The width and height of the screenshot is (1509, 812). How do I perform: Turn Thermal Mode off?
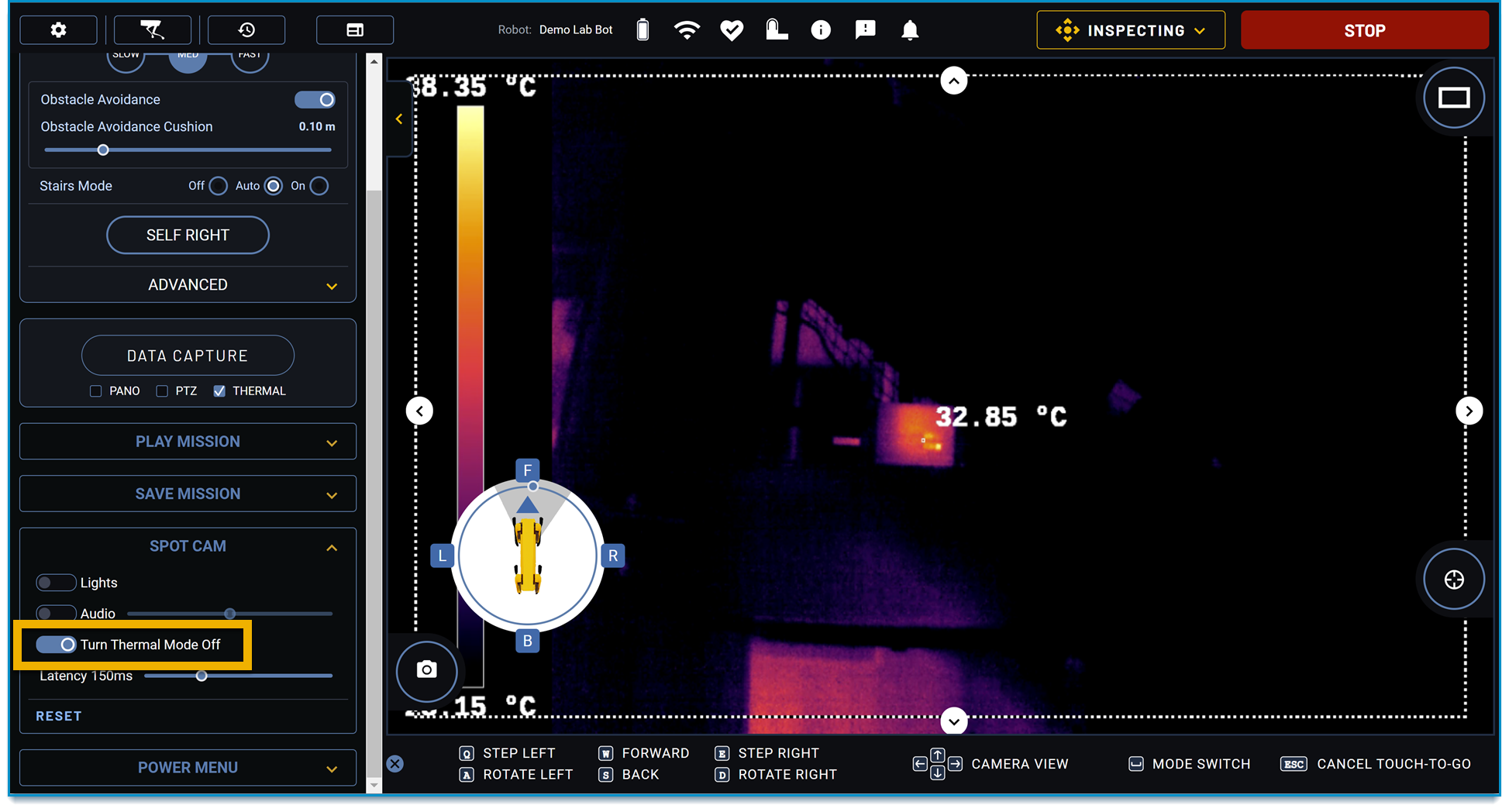[x=57, y=645]
